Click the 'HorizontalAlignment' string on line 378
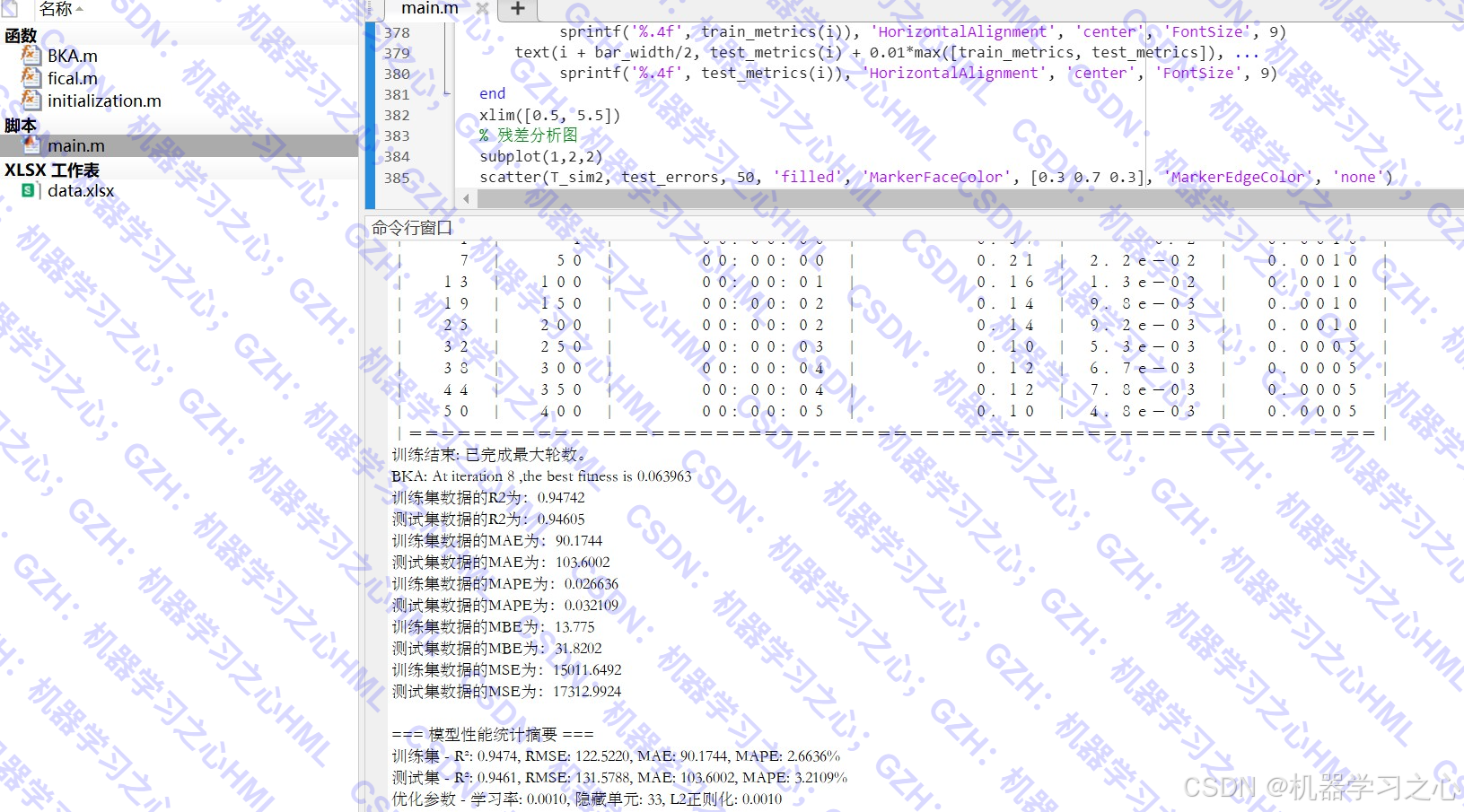Image resolution: width=1464 pixels, height=812 pixels. pyautogui.click(x=962, y=31)
